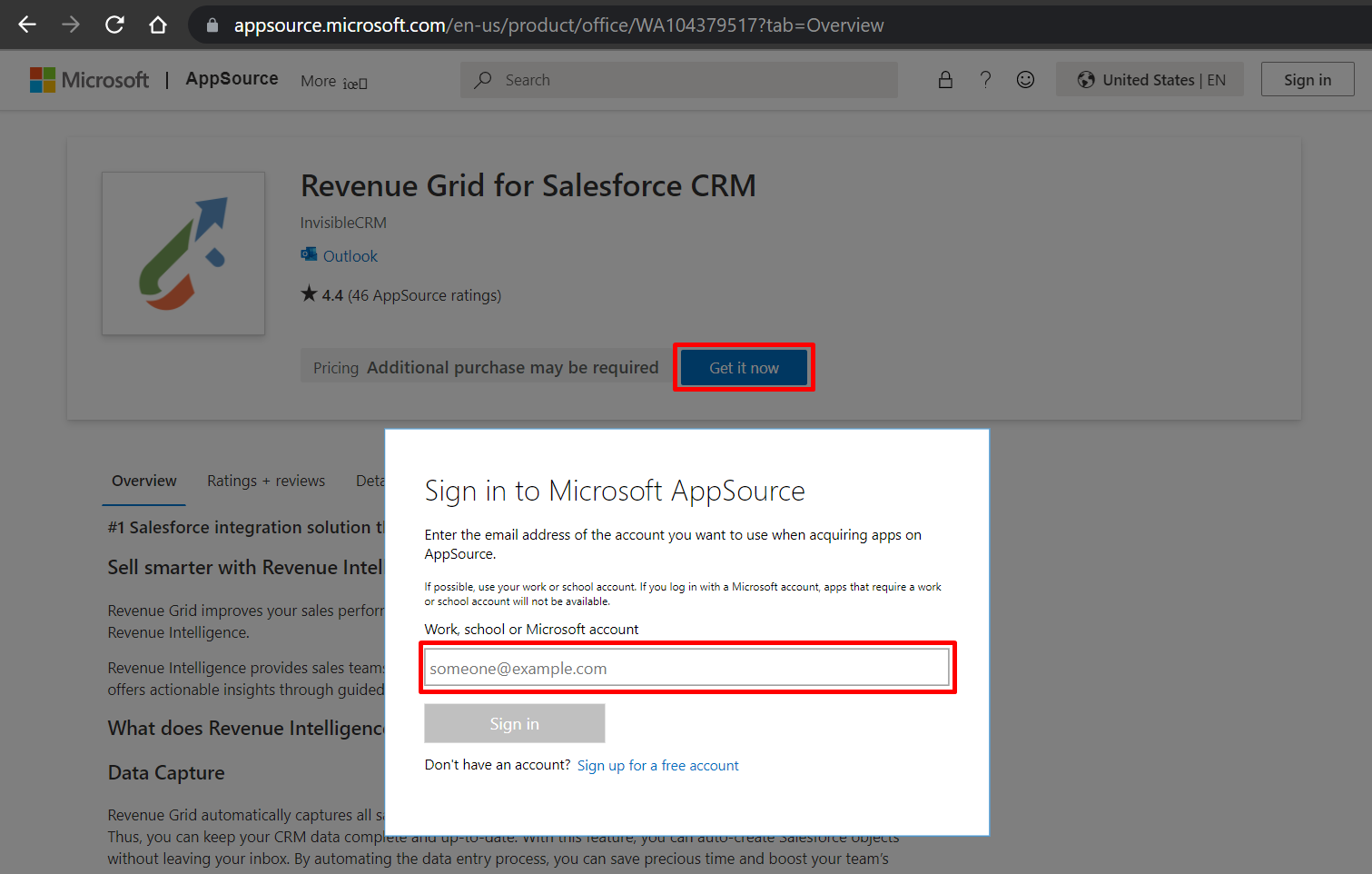Open the lock icon in header
Image resolution: width=1372 pixels, height=874 pixels.
coord(945,80)
